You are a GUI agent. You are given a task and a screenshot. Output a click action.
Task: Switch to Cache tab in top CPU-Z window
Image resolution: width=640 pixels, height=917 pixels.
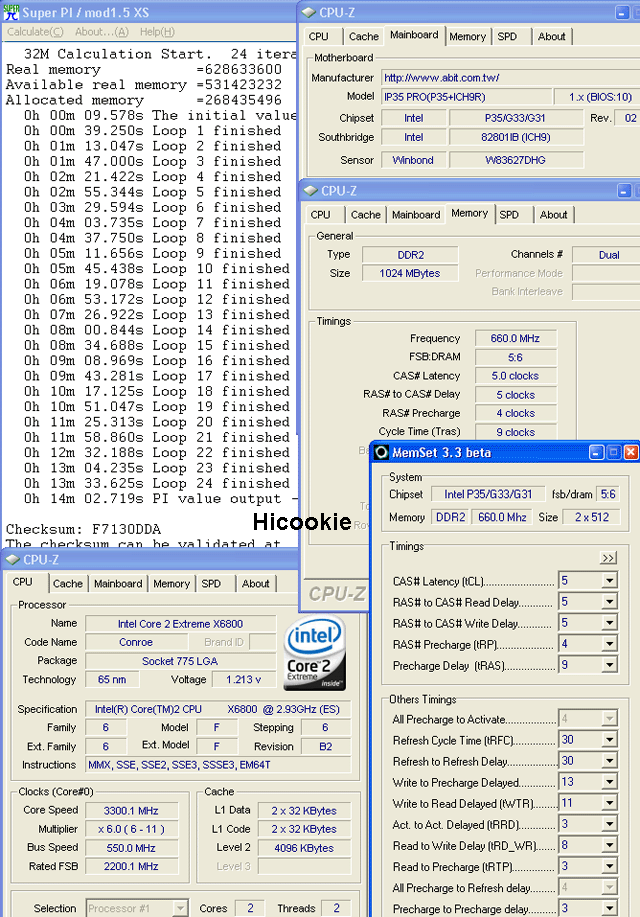pyautogui.click(x=364, y=36)
